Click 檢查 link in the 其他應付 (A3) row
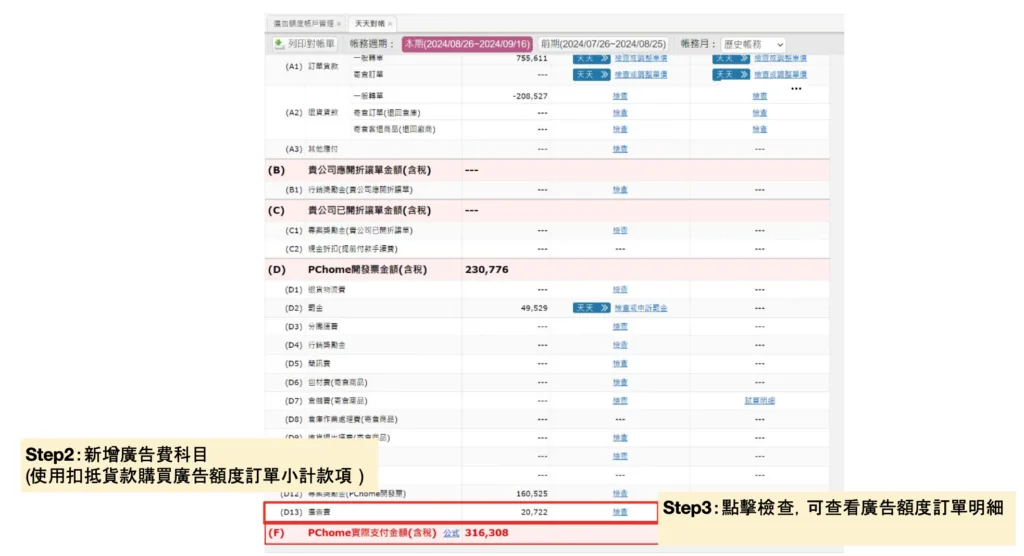Image resolution: width=1024 pixels, height=556 pixels. click(620, 149)
